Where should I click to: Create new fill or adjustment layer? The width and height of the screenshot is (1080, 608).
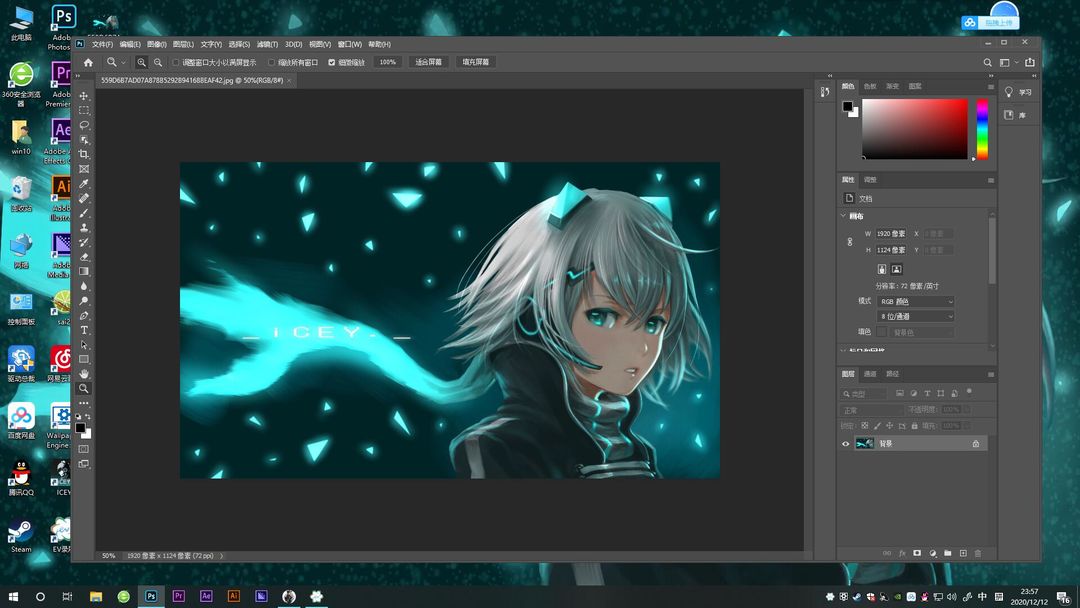[x=933, y=553]
